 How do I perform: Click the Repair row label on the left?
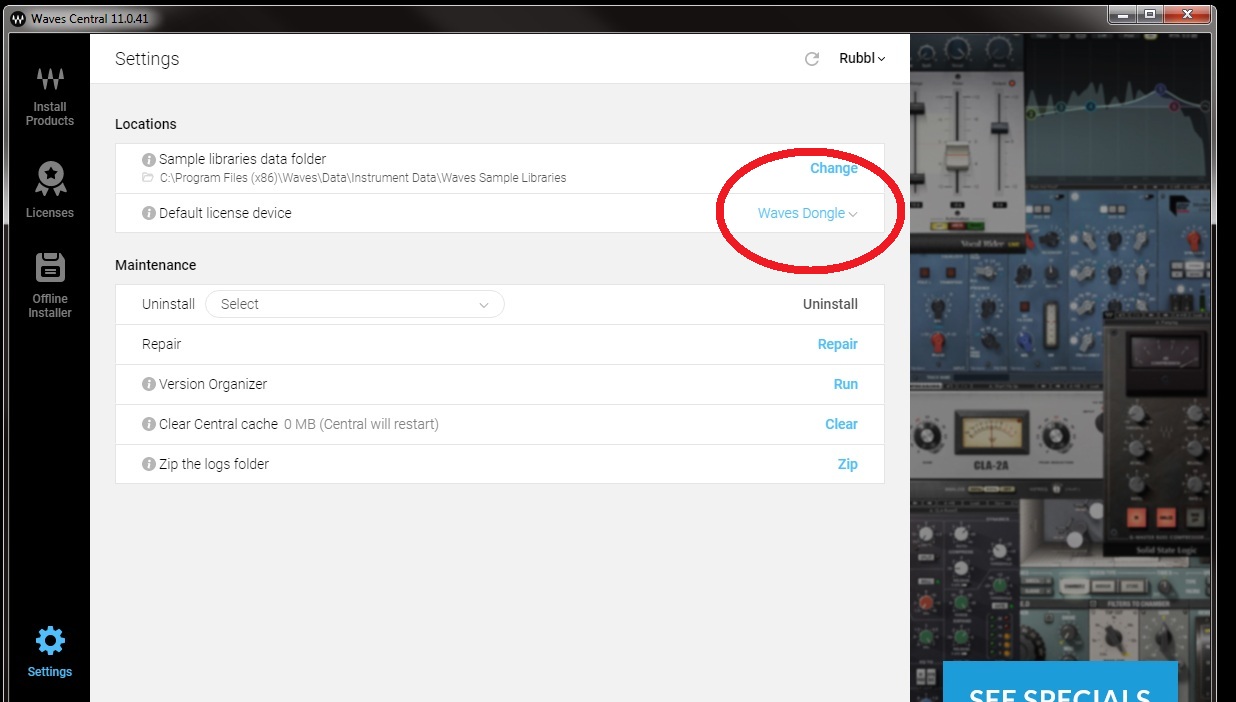pos(161,344)
